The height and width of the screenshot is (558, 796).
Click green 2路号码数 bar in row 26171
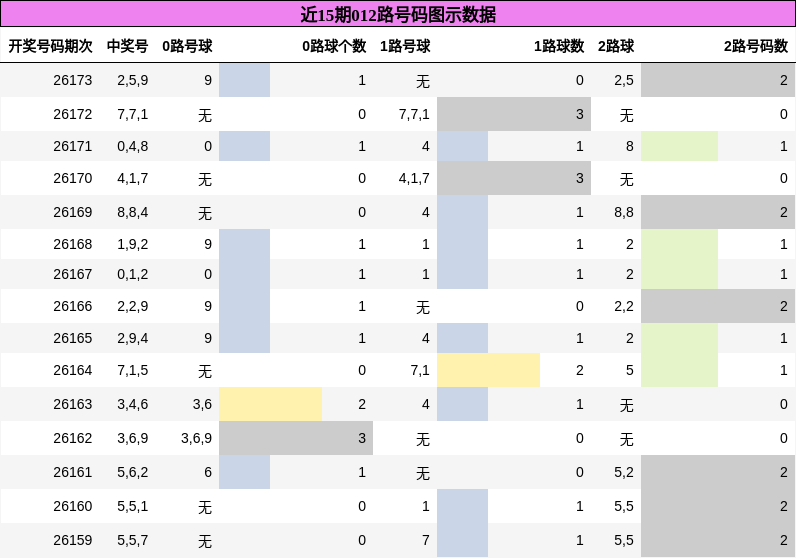click(x=679, y=146)
